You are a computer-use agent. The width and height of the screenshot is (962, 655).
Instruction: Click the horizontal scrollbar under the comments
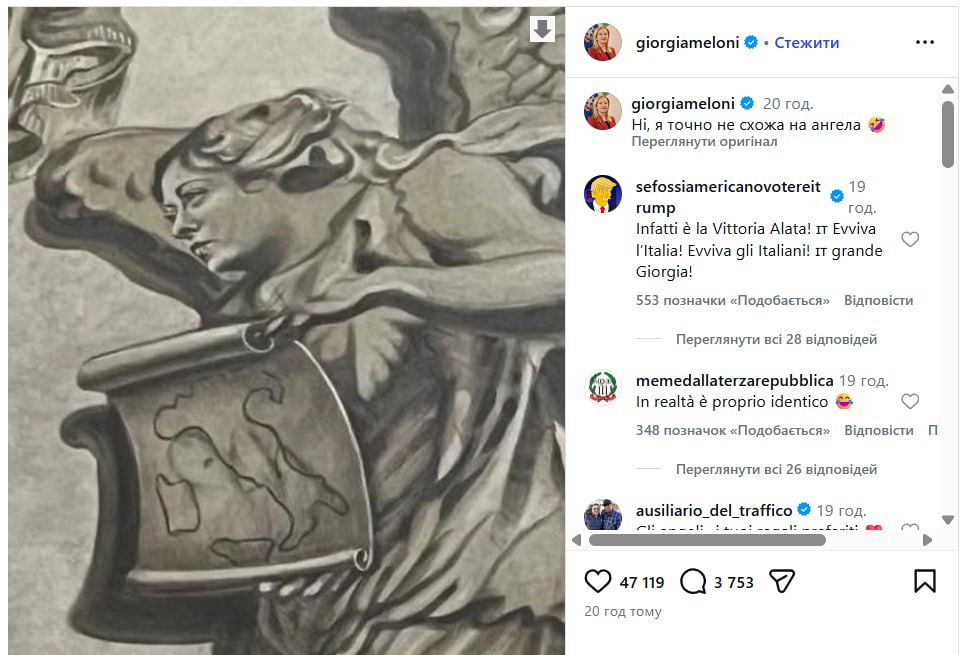point(707,540)
